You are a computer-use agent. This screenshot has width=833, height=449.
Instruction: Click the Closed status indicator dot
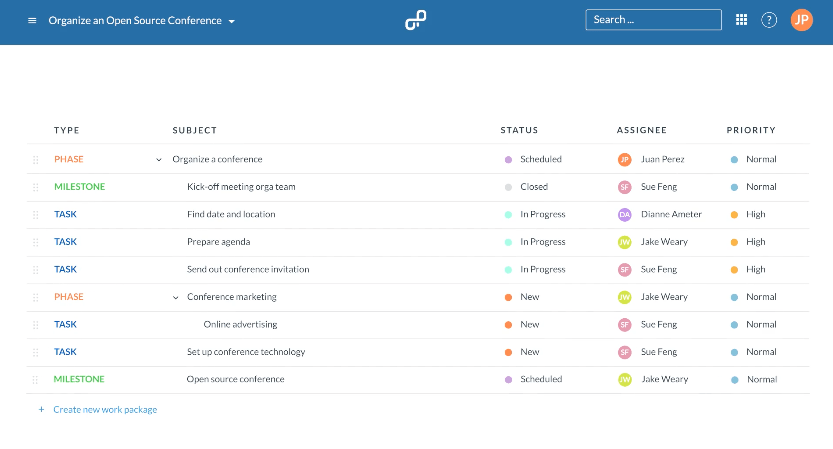509,187
